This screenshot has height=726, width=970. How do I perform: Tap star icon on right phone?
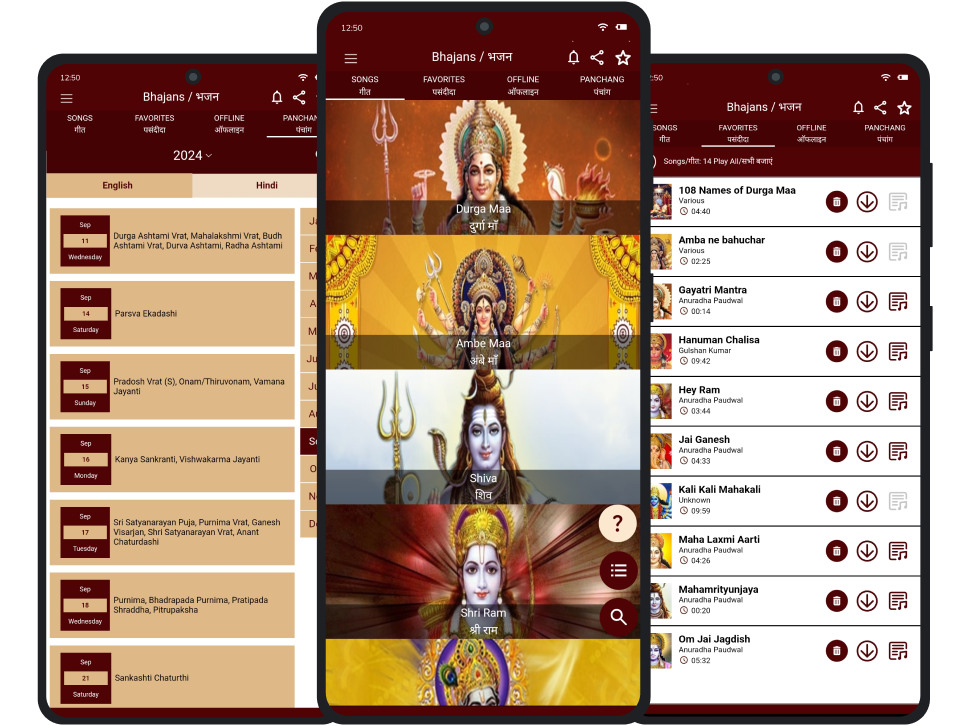pyautogui.click(x=904, y=108)
